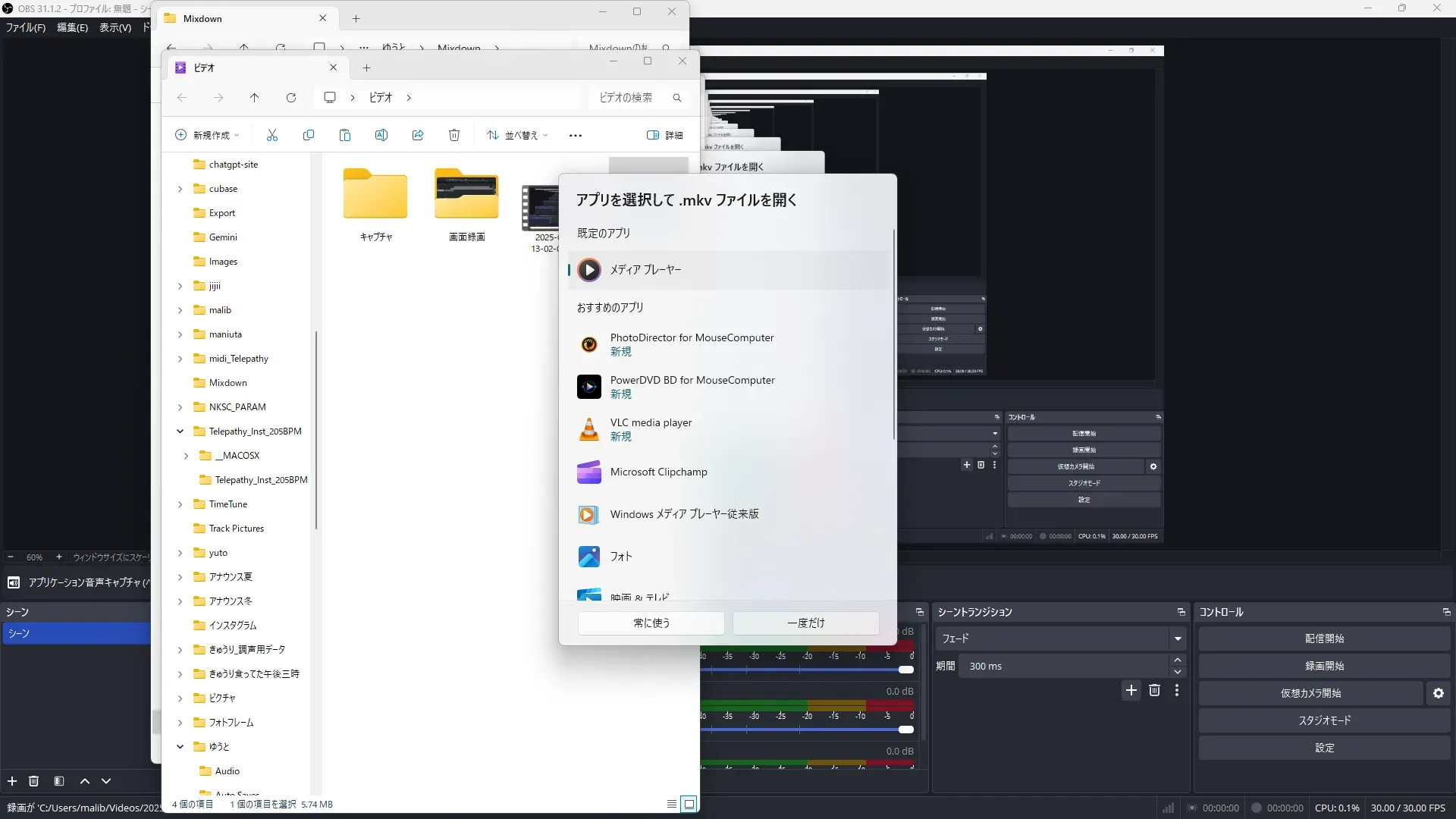Remove transition with trash icon

pos(1154,690)
